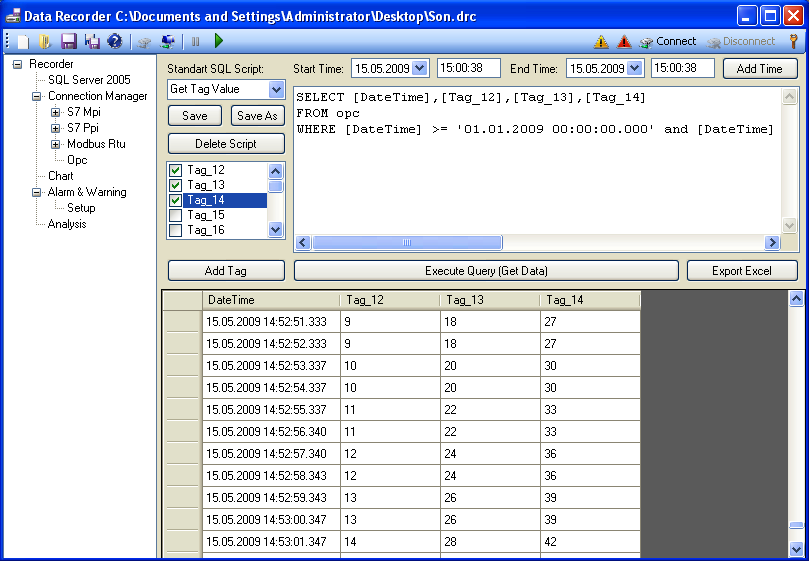
Task: Click the Data Recorder title bar app icon
Action: 13,16
